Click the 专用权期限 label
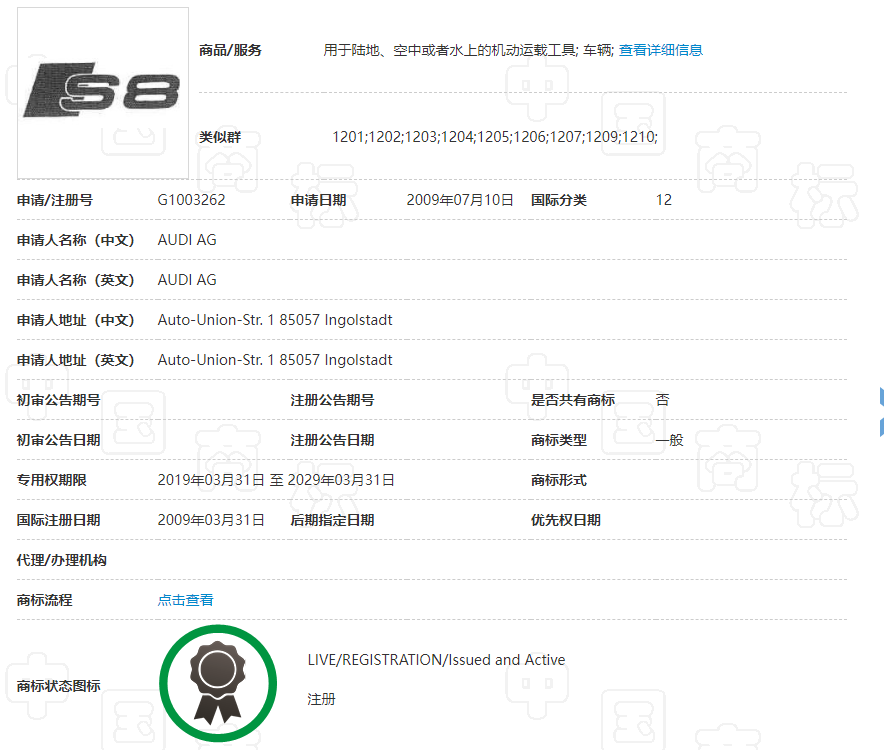The width and height of the screenshot is (884, 750). click(x=51, y=480)
